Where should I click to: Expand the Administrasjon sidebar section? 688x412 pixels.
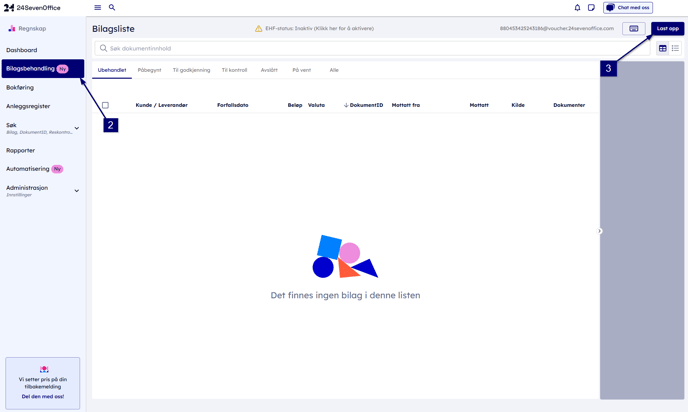76,190
